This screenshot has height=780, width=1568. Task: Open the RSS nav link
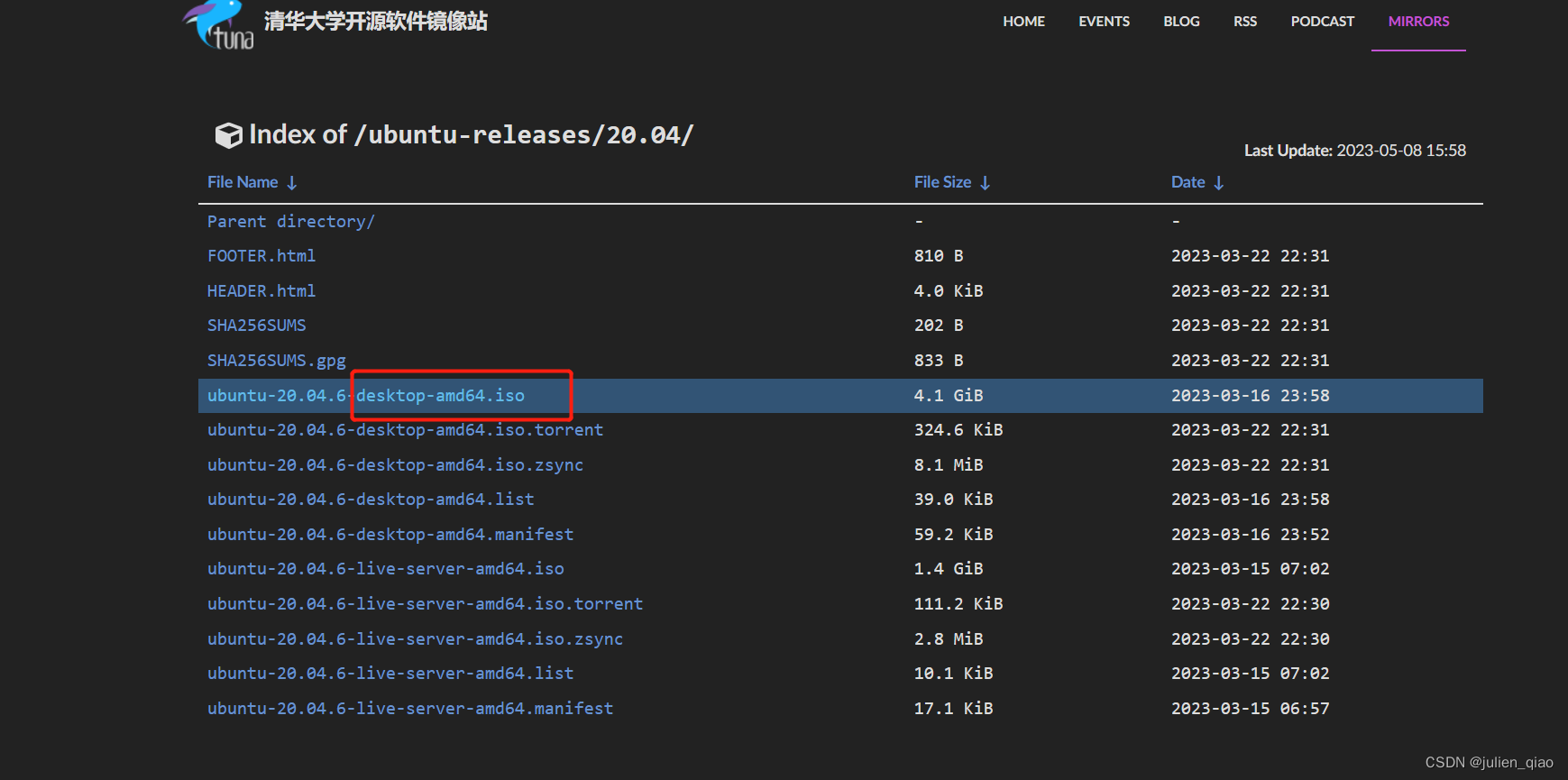click(x=1245, y=22)
